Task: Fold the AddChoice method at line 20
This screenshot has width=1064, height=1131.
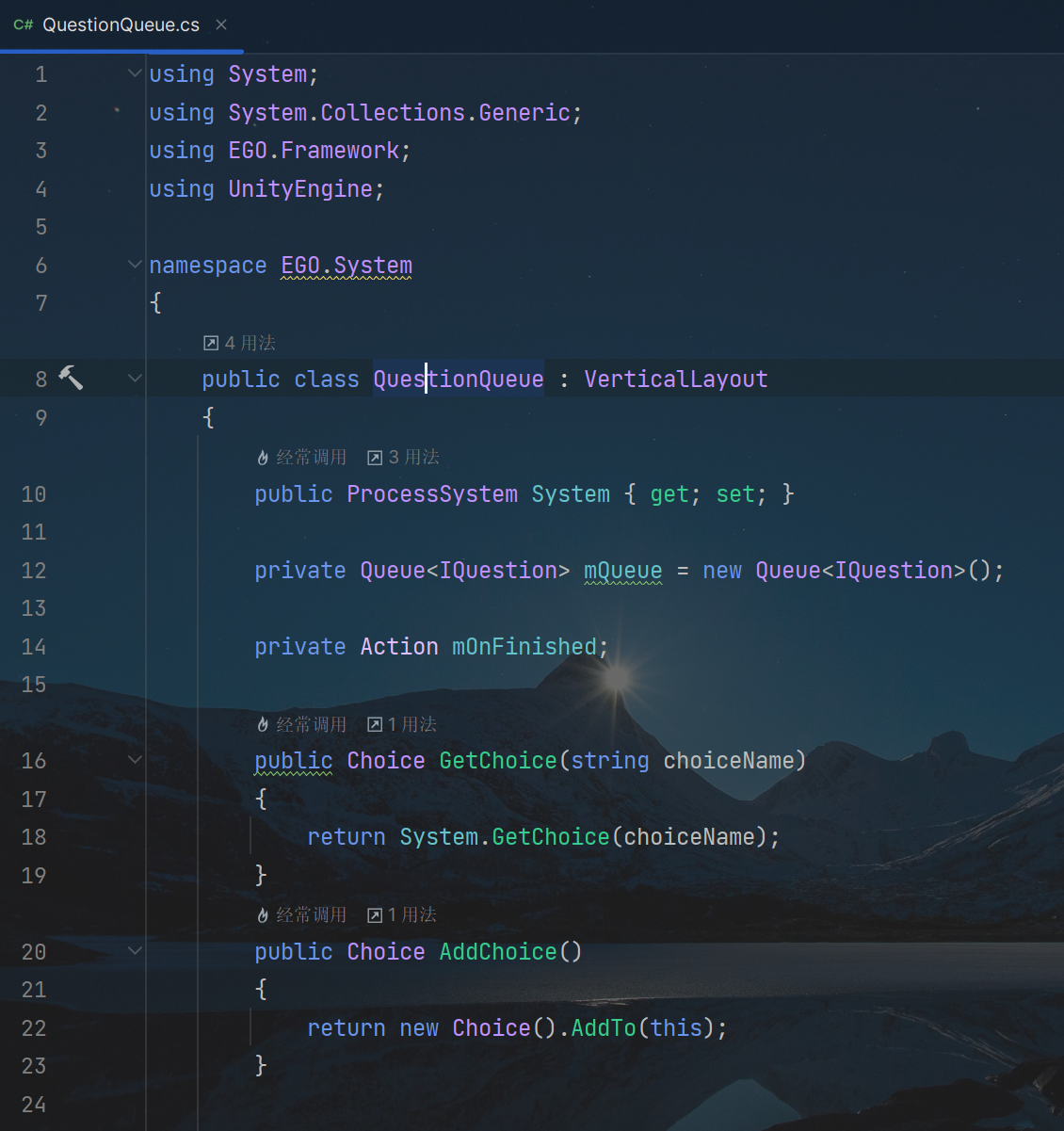Action: tap(135, 951)
